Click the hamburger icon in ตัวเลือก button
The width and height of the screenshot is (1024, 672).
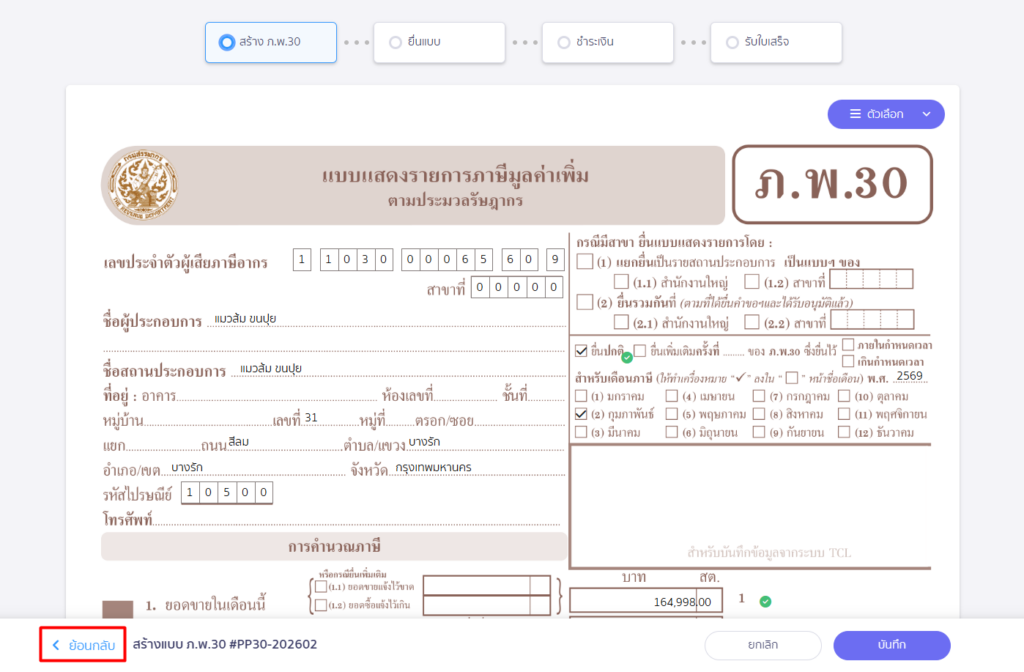pyautogui.click(x=855, y=114)
